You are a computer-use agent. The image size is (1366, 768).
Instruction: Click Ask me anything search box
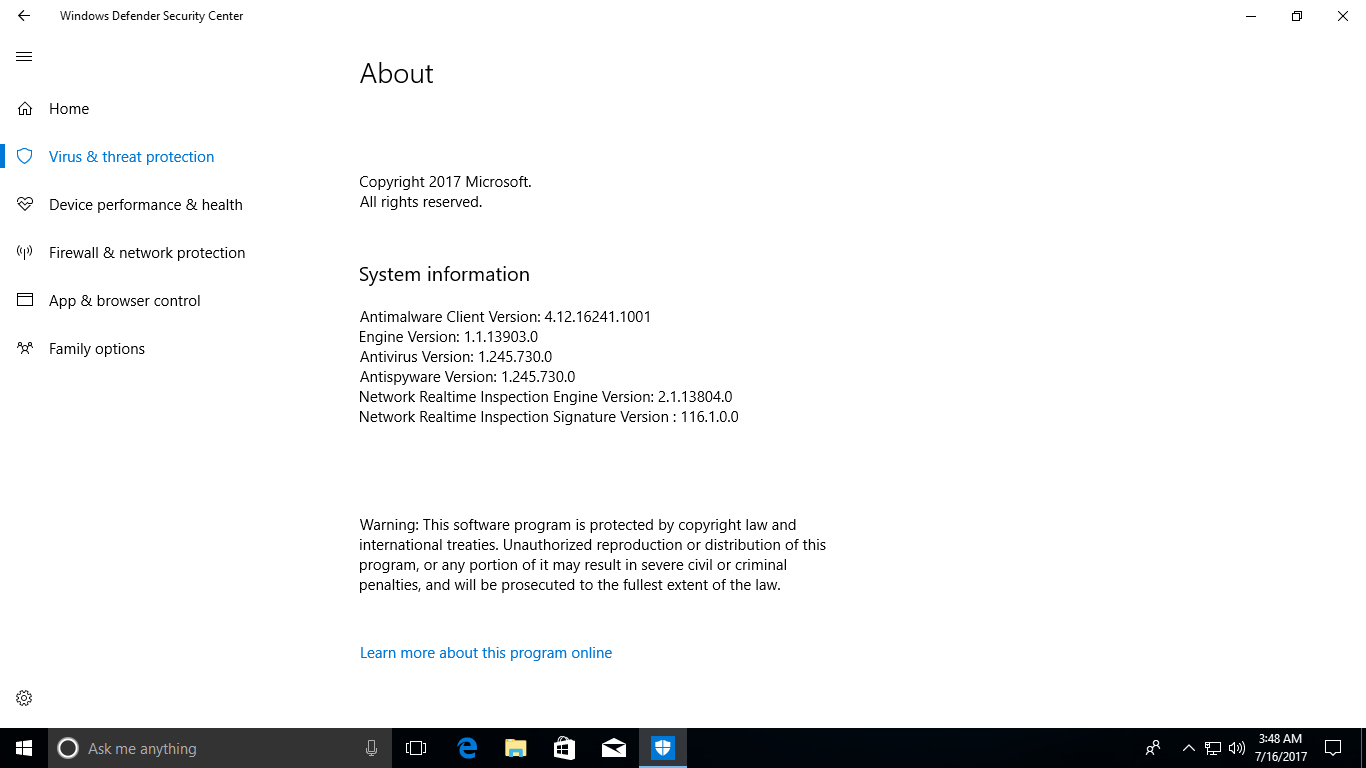(x=220, y=748)
